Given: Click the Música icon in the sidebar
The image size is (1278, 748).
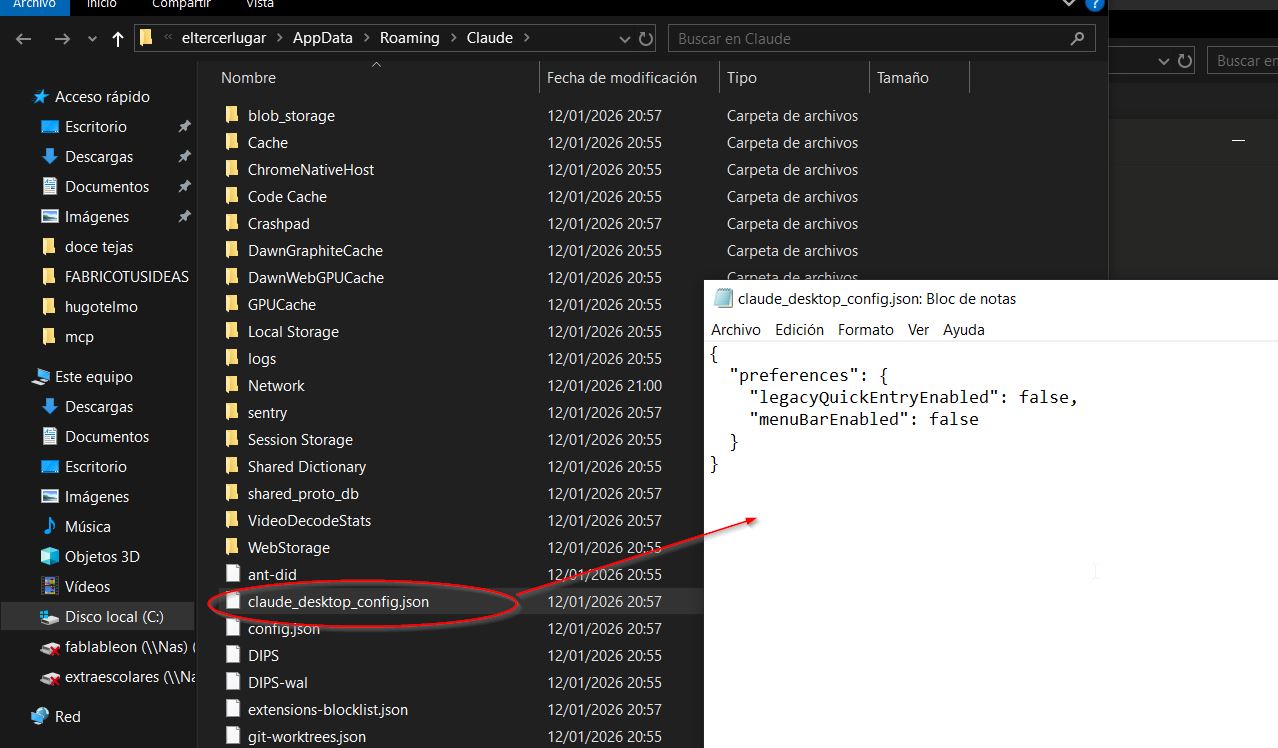Looking at the screenshot, I should click(49, 527).
